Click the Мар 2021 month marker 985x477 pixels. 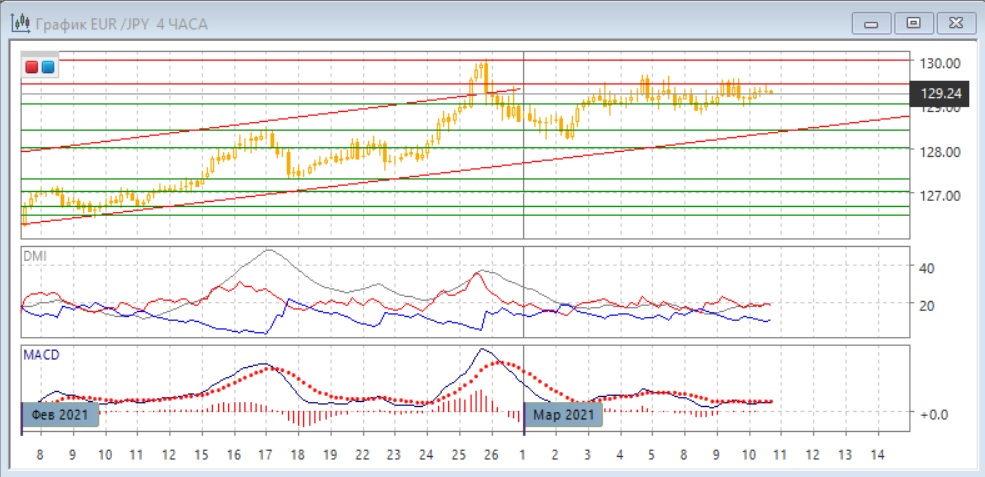point(563,415)
